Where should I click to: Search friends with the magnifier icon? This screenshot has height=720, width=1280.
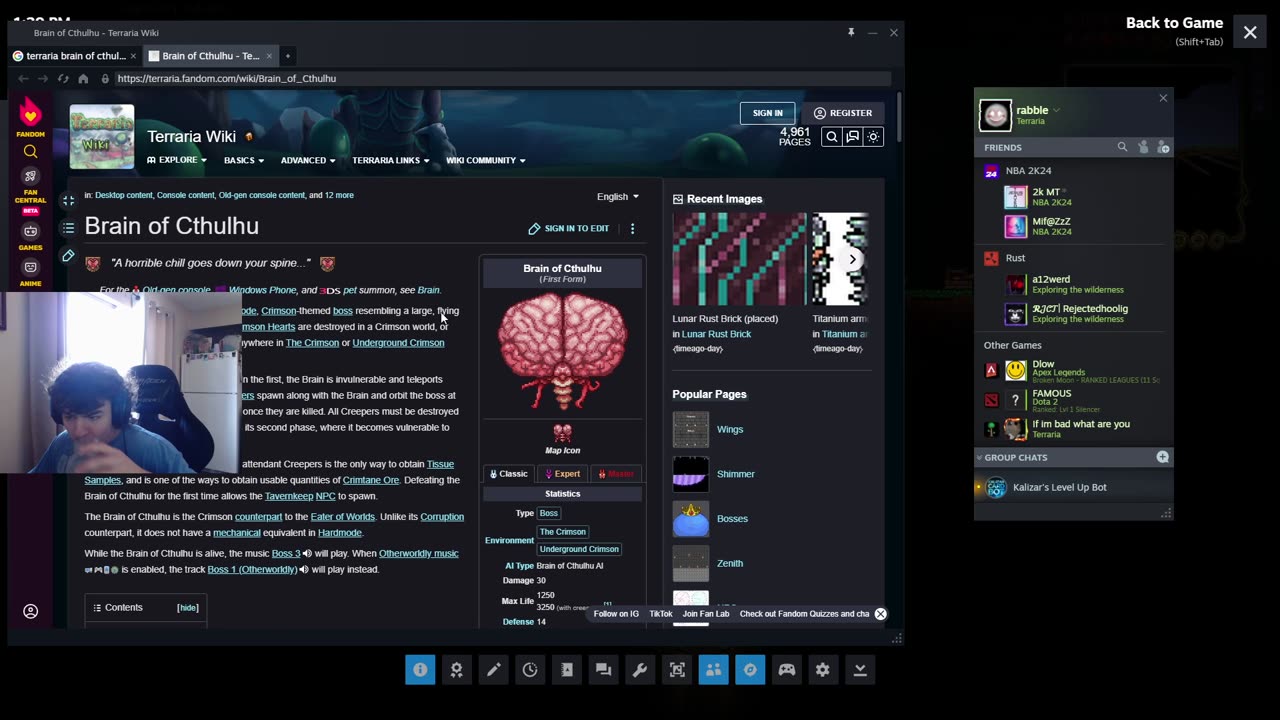click(x=1122, y=147)
